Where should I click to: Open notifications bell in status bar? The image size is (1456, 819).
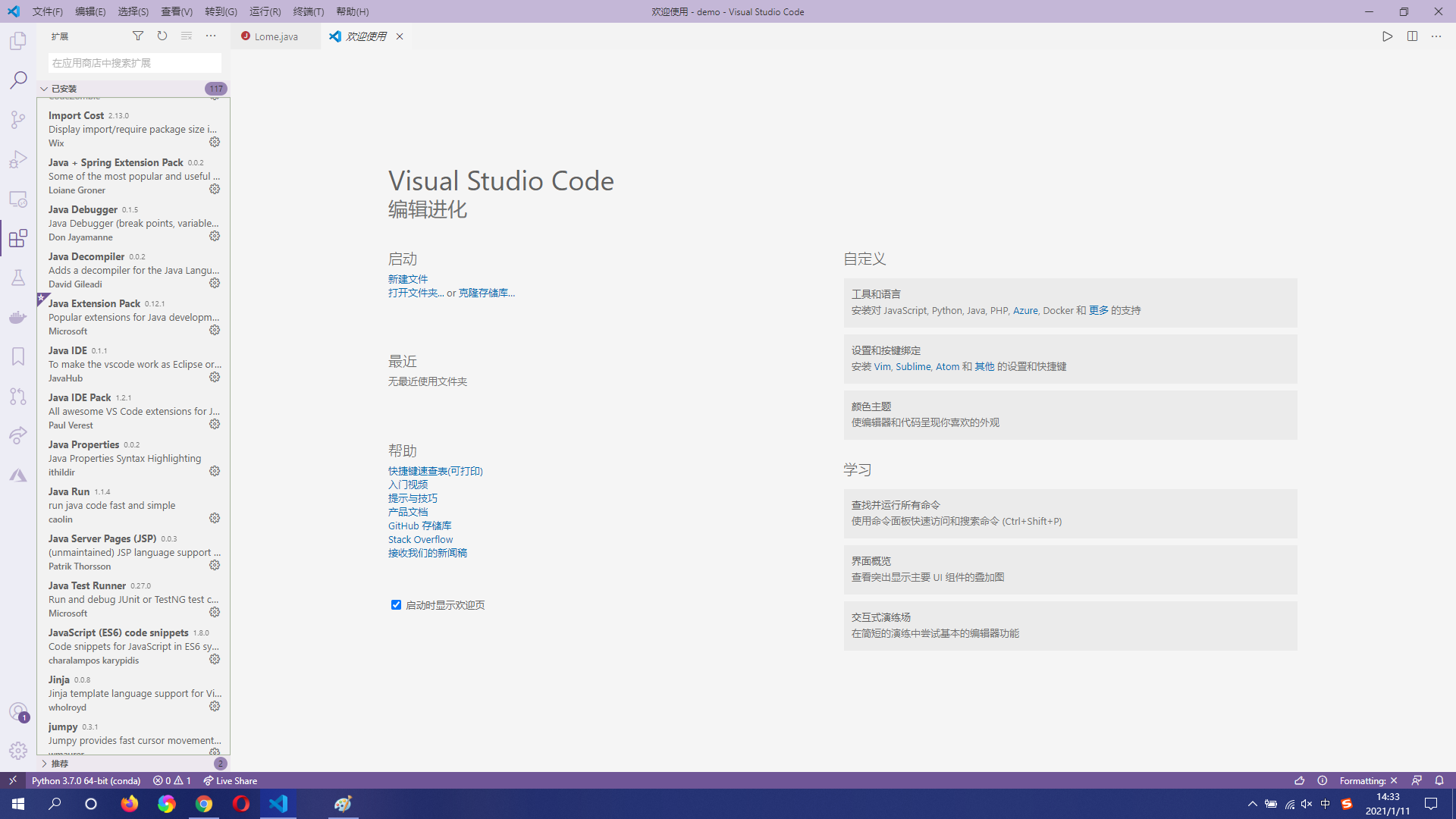(1439, 780)
